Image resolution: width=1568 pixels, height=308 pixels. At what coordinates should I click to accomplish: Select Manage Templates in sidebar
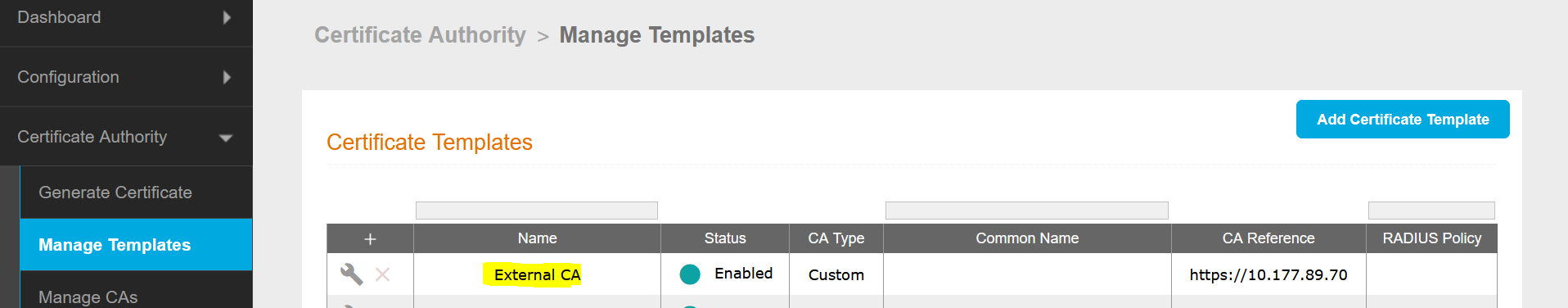[136, 245]
